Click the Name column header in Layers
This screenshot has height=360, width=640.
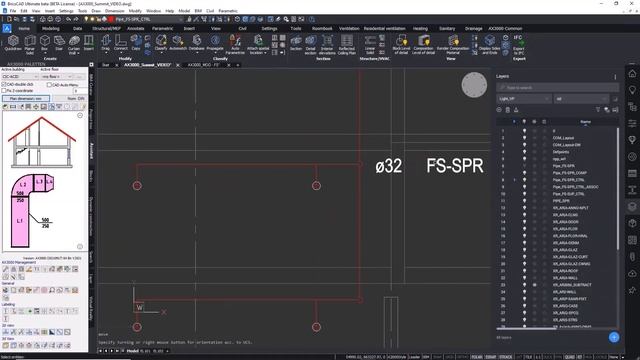pos(585,122)
